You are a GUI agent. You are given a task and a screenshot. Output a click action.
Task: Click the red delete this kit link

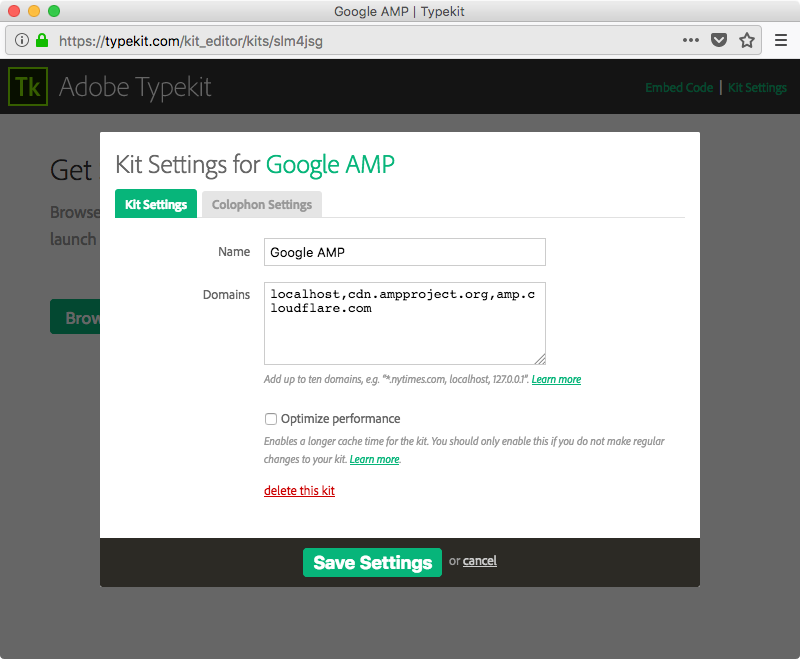click(x=299, y=491)
